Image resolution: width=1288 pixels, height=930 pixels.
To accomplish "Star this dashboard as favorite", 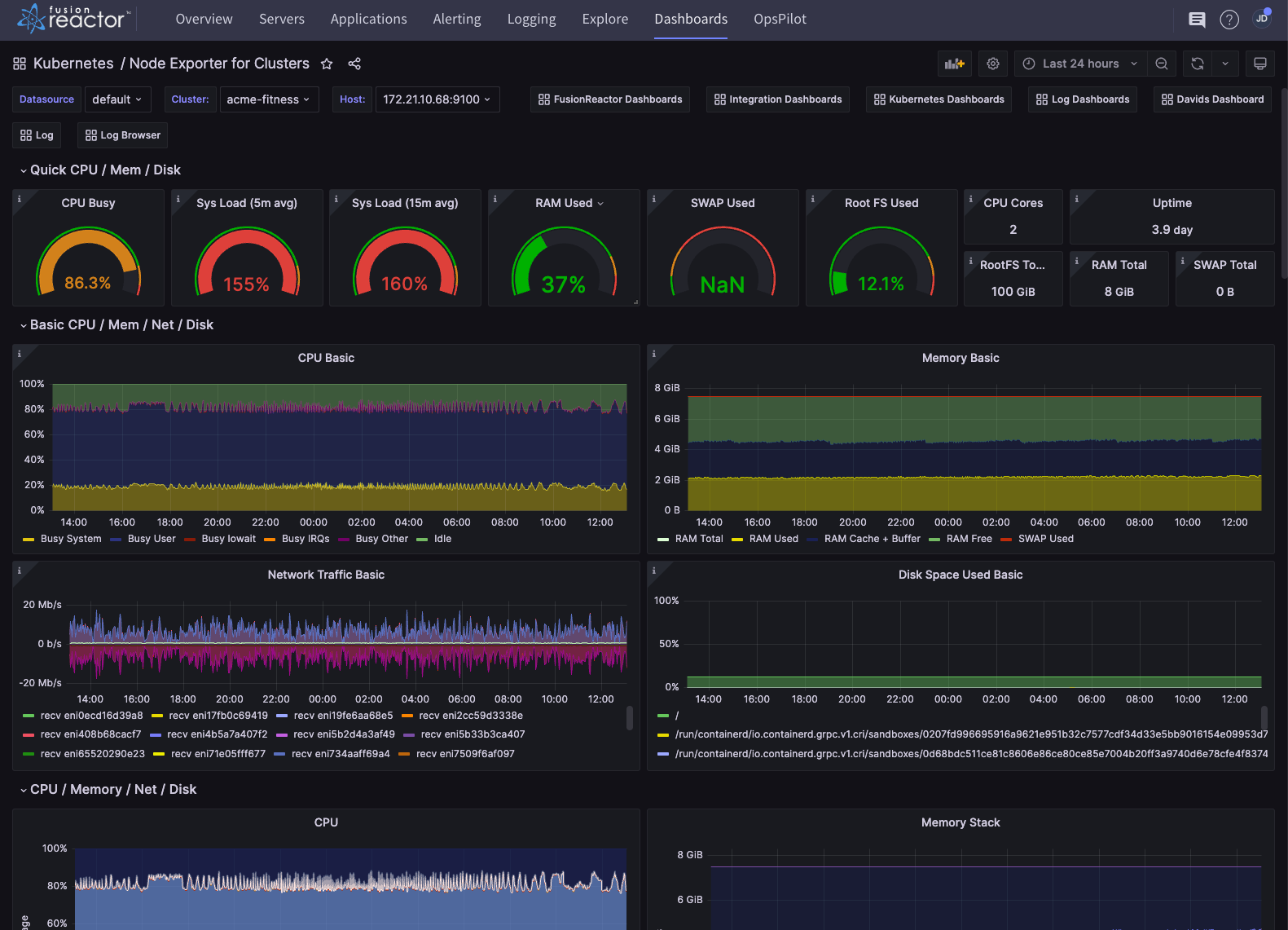I will pos(327,64).
